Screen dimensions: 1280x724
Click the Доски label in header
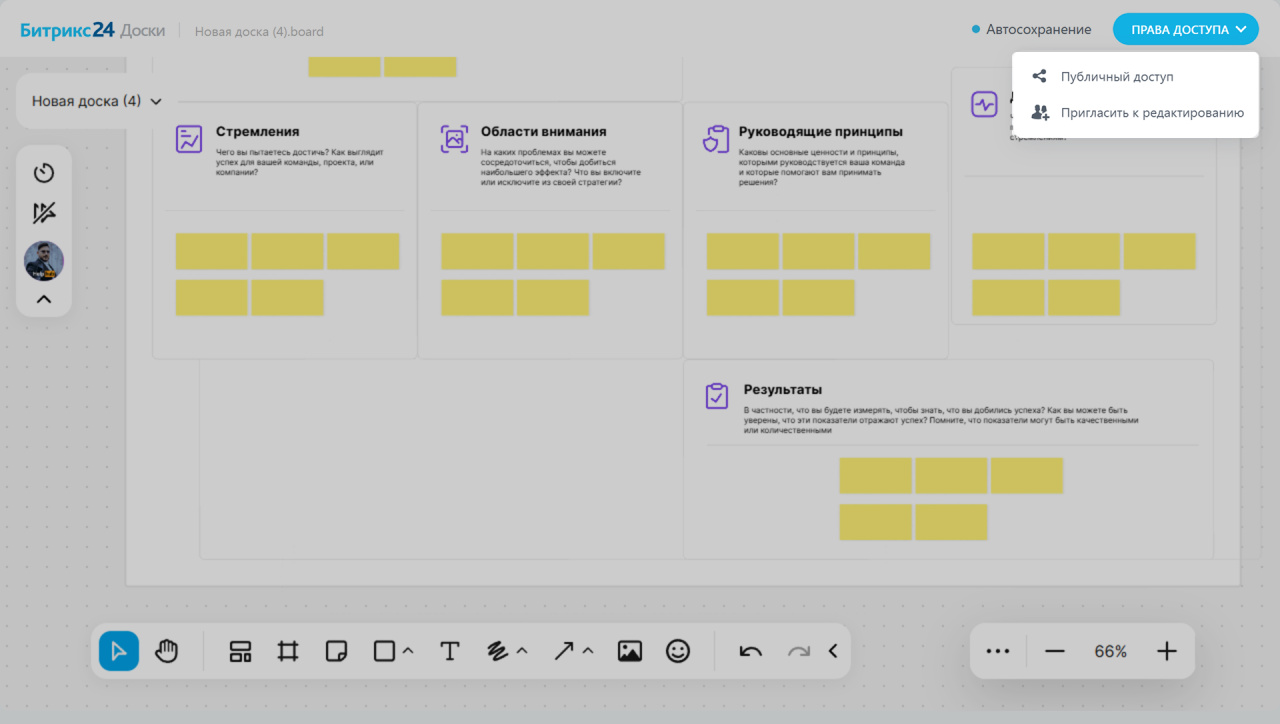(x=143, y=30)
